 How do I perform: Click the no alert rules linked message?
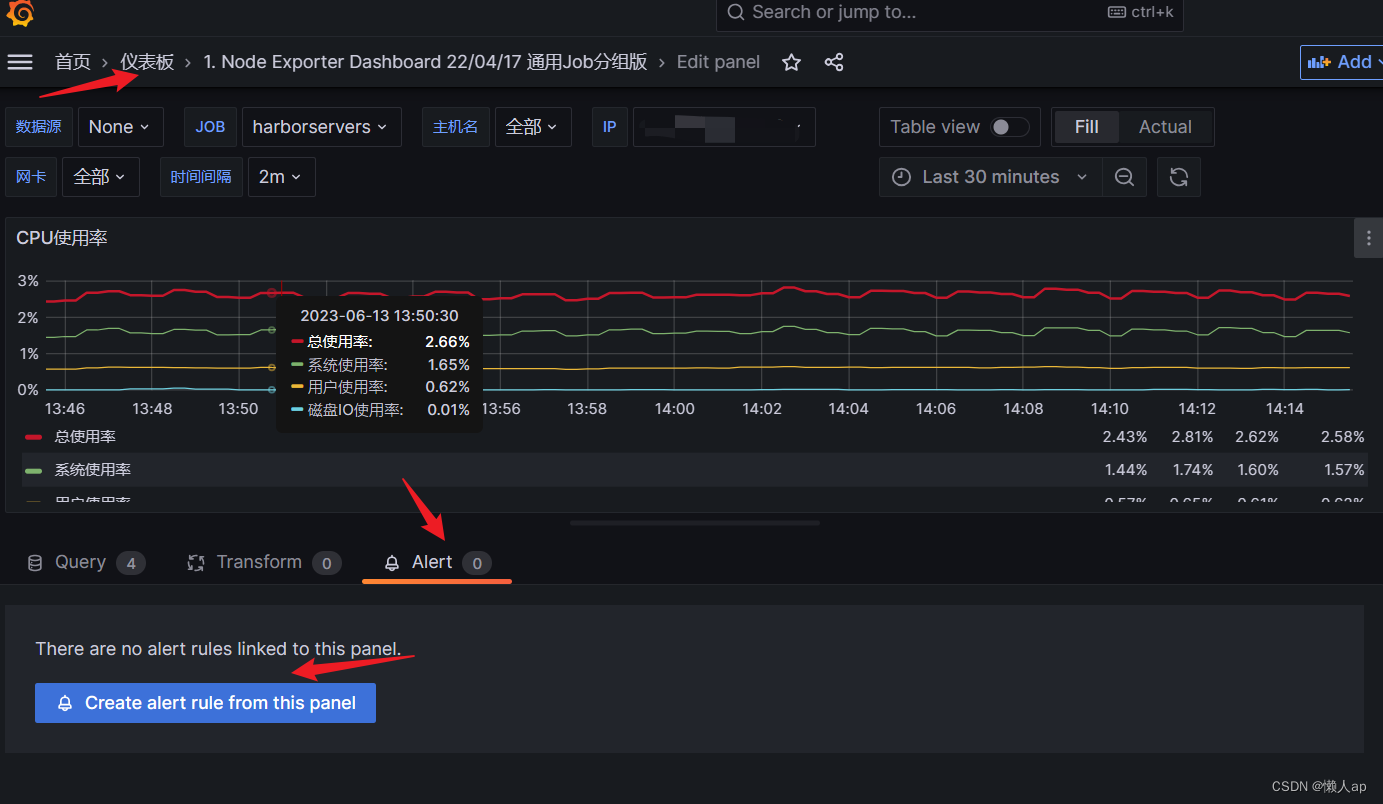point(218,649)
